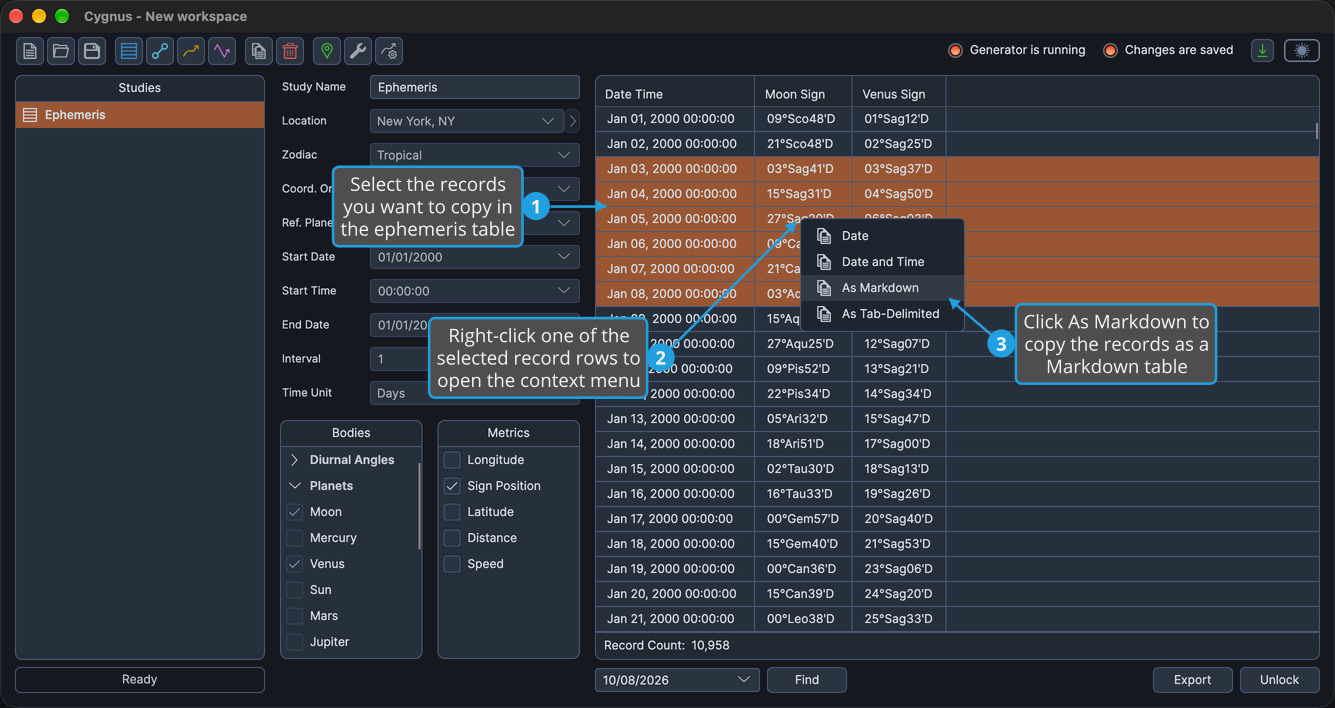Click the cyan two-node connection icon
Viewport: 1335px width, 708px height.
(159, 51)
